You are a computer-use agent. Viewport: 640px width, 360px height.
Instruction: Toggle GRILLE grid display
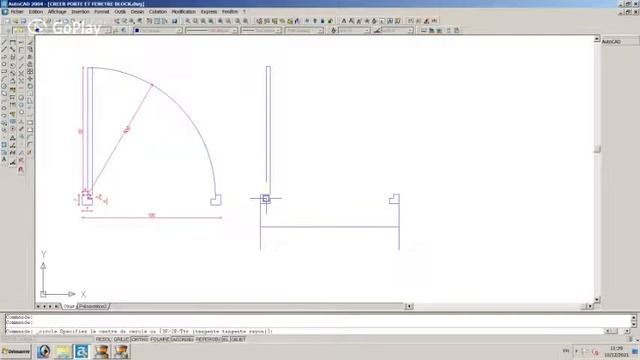121,340
